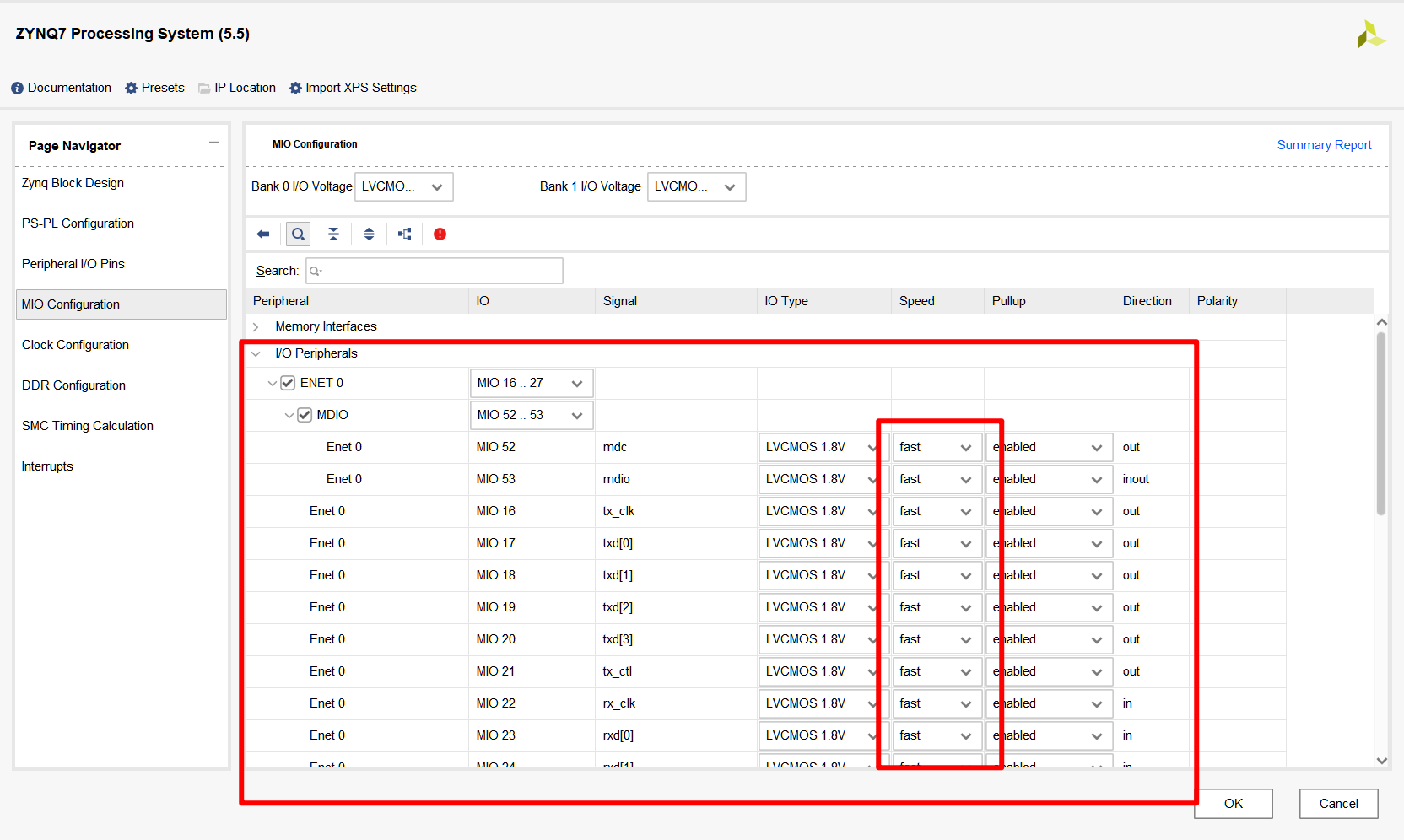Open the ENET 0 MIO 16 .. 27 dropdown
This screenshot has height=840, width=1404.
tap(532, 383)
